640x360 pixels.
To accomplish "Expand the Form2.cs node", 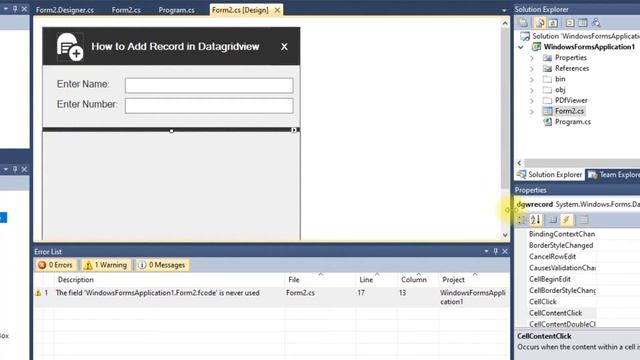I will click(532, 111).
